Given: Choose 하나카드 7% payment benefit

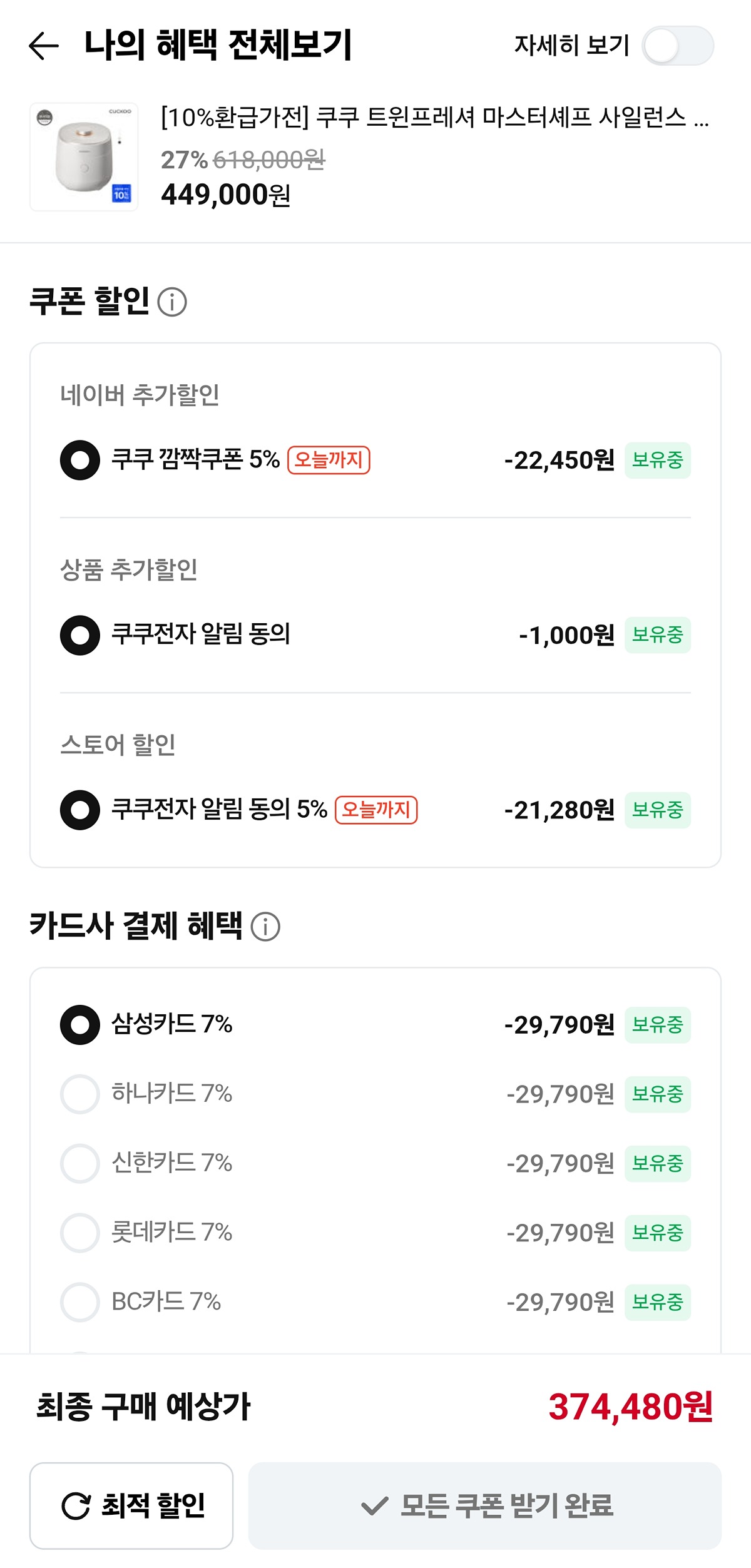Looking at the screenshot, I should 80,1094.
